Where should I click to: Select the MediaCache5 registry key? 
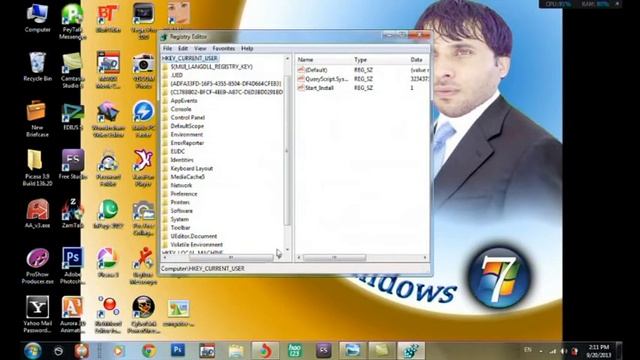pos(187,177)
